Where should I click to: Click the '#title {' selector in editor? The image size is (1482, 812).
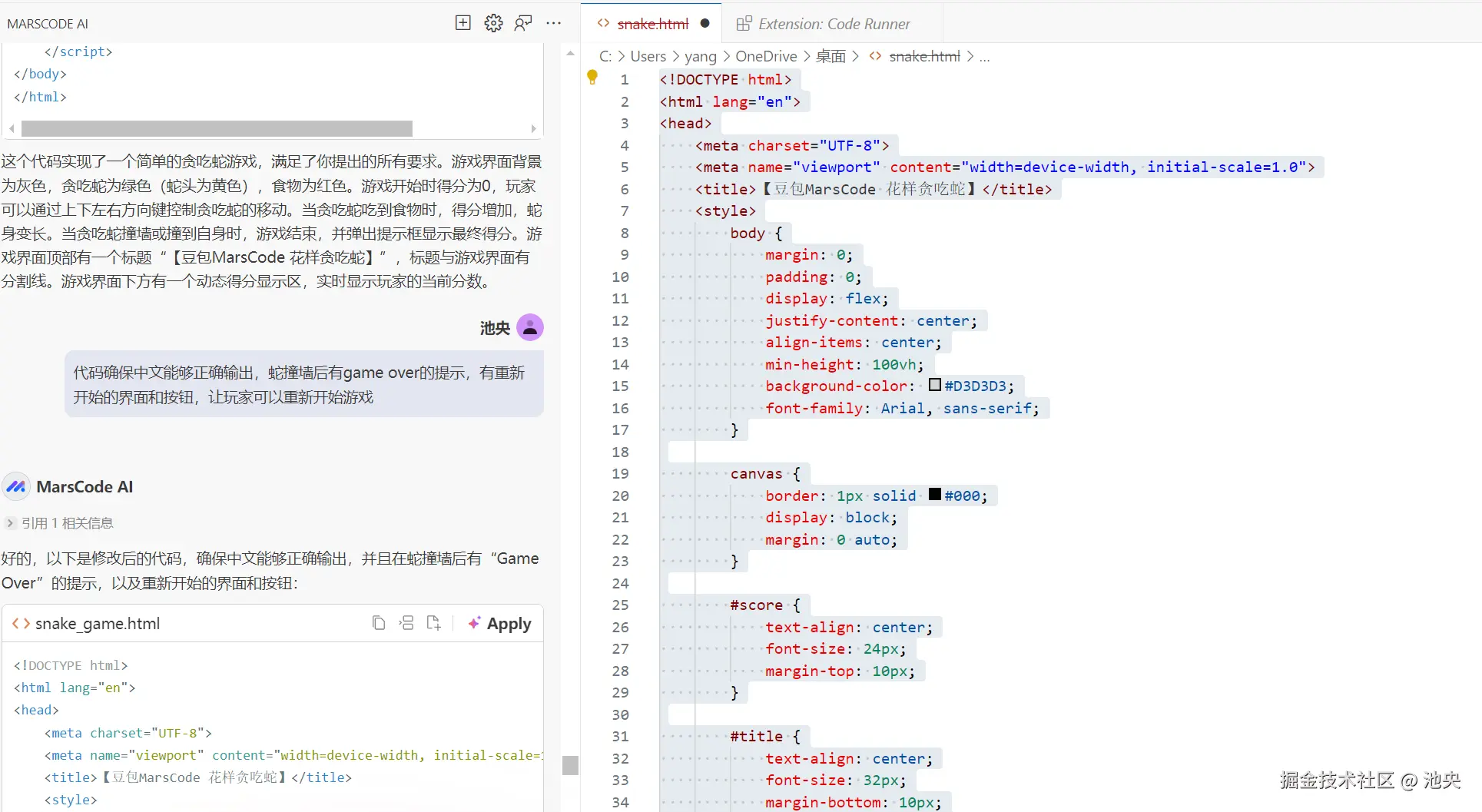click(x=765, y=736)
